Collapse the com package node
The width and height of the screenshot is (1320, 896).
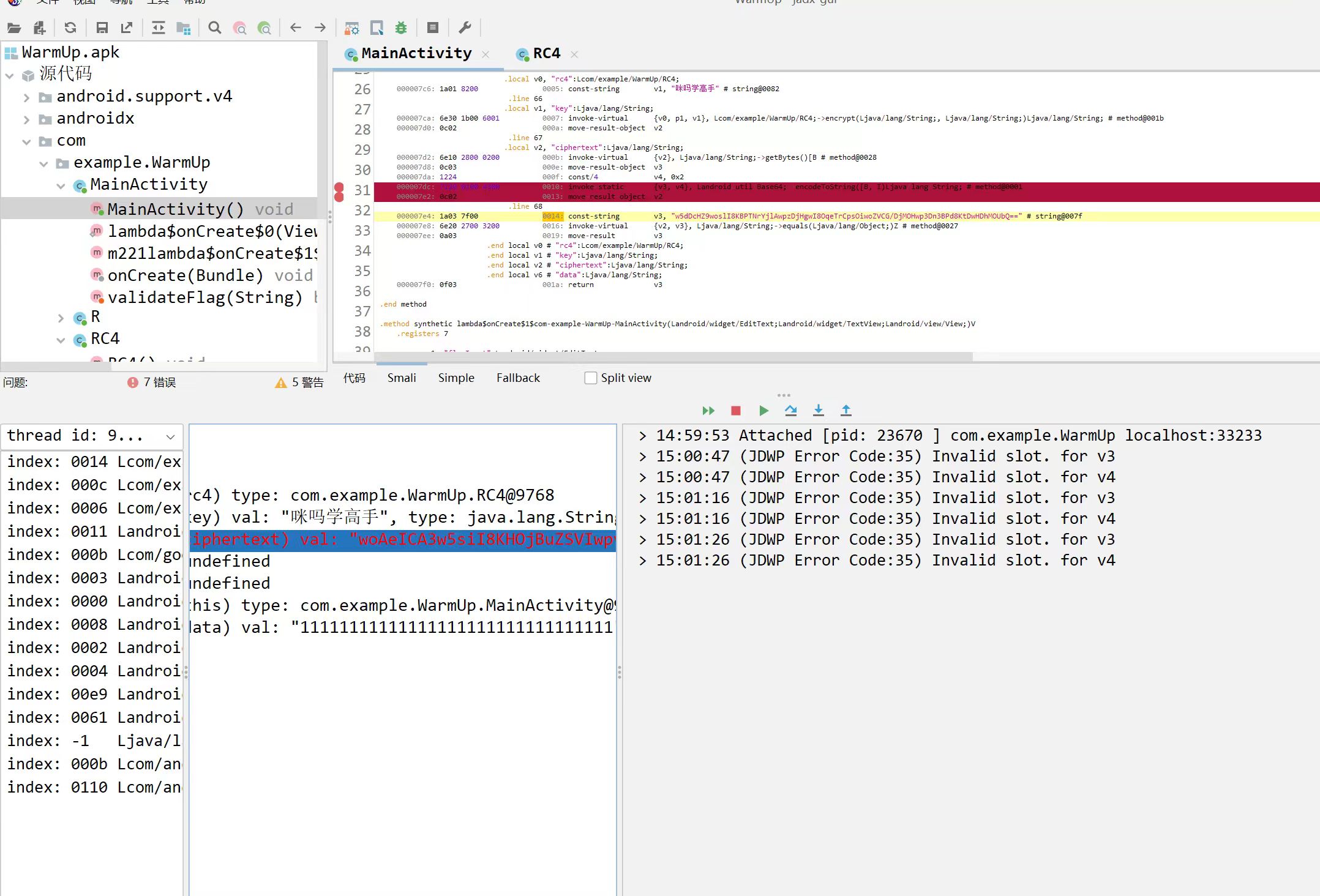tap(26, 142)
